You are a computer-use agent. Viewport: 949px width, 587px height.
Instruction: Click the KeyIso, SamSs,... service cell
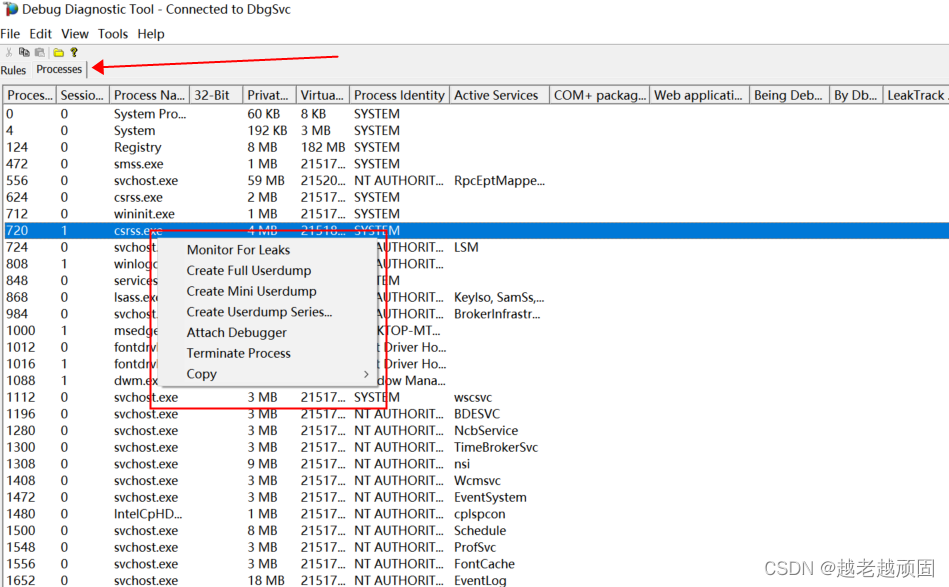coord(499,297)
